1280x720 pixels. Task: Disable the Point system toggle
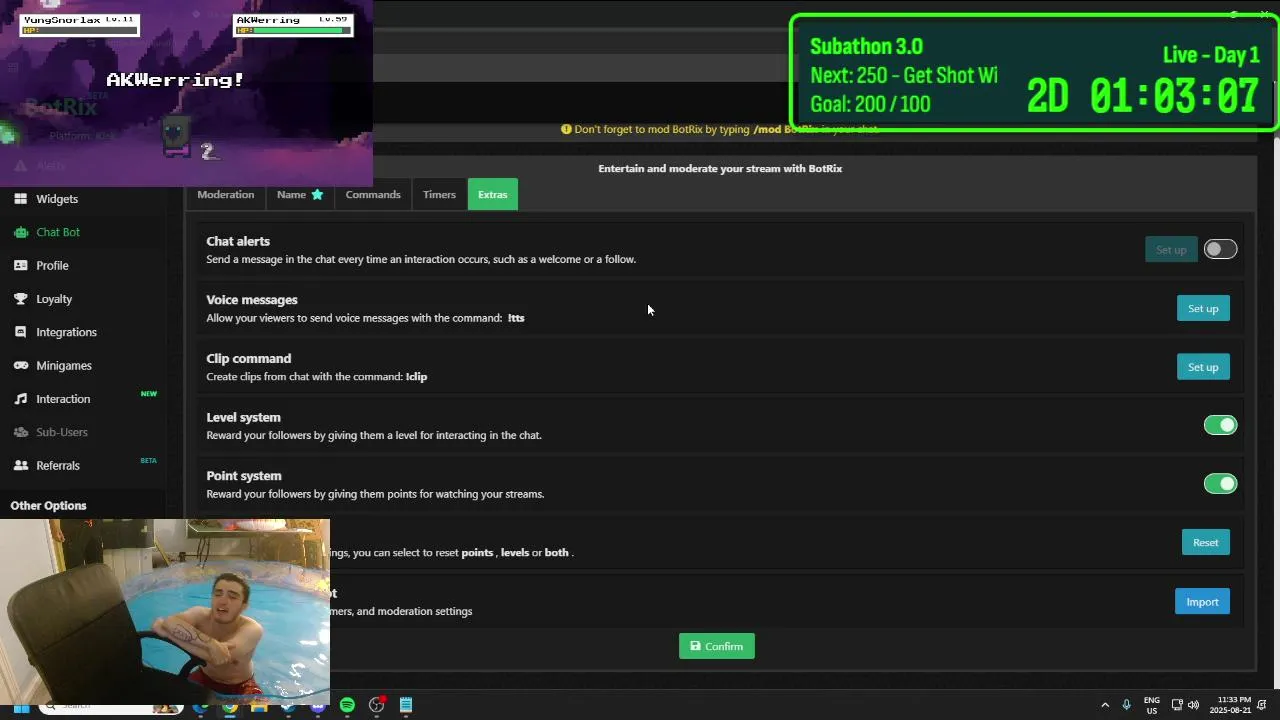pos(1220,484)
